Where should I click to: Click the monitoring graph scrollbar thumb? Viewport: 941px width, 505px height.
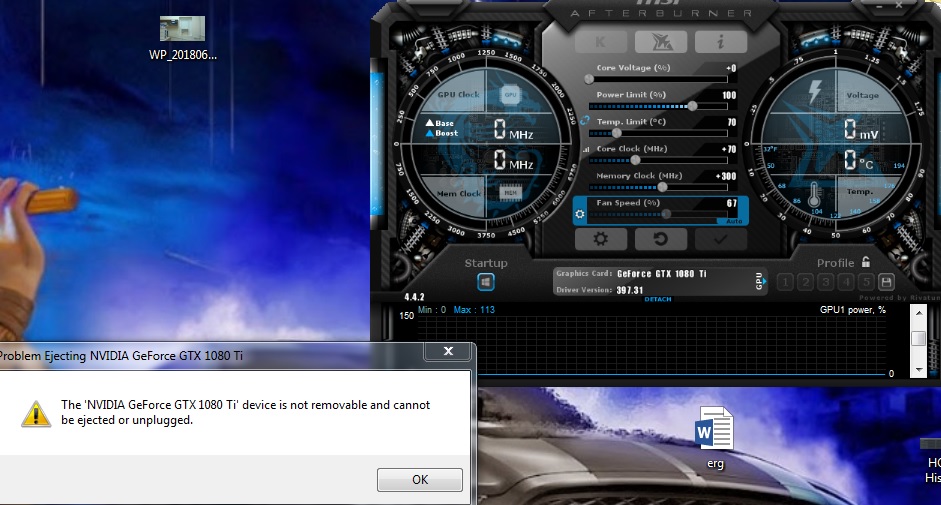coord(919,338)
